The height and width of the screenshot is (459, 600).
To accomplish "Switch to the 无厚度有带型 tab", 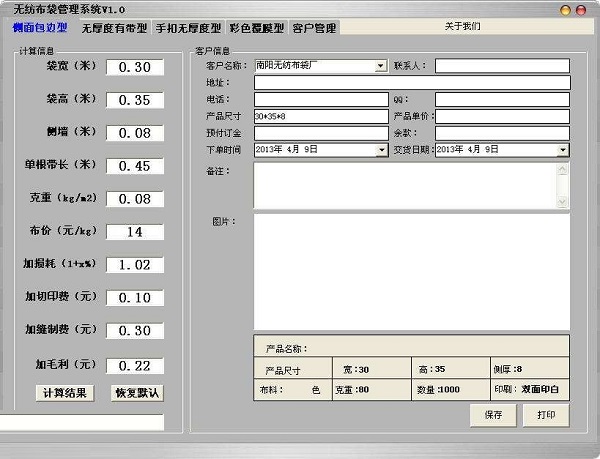I will pyautogui.click(x=114, y=28).
